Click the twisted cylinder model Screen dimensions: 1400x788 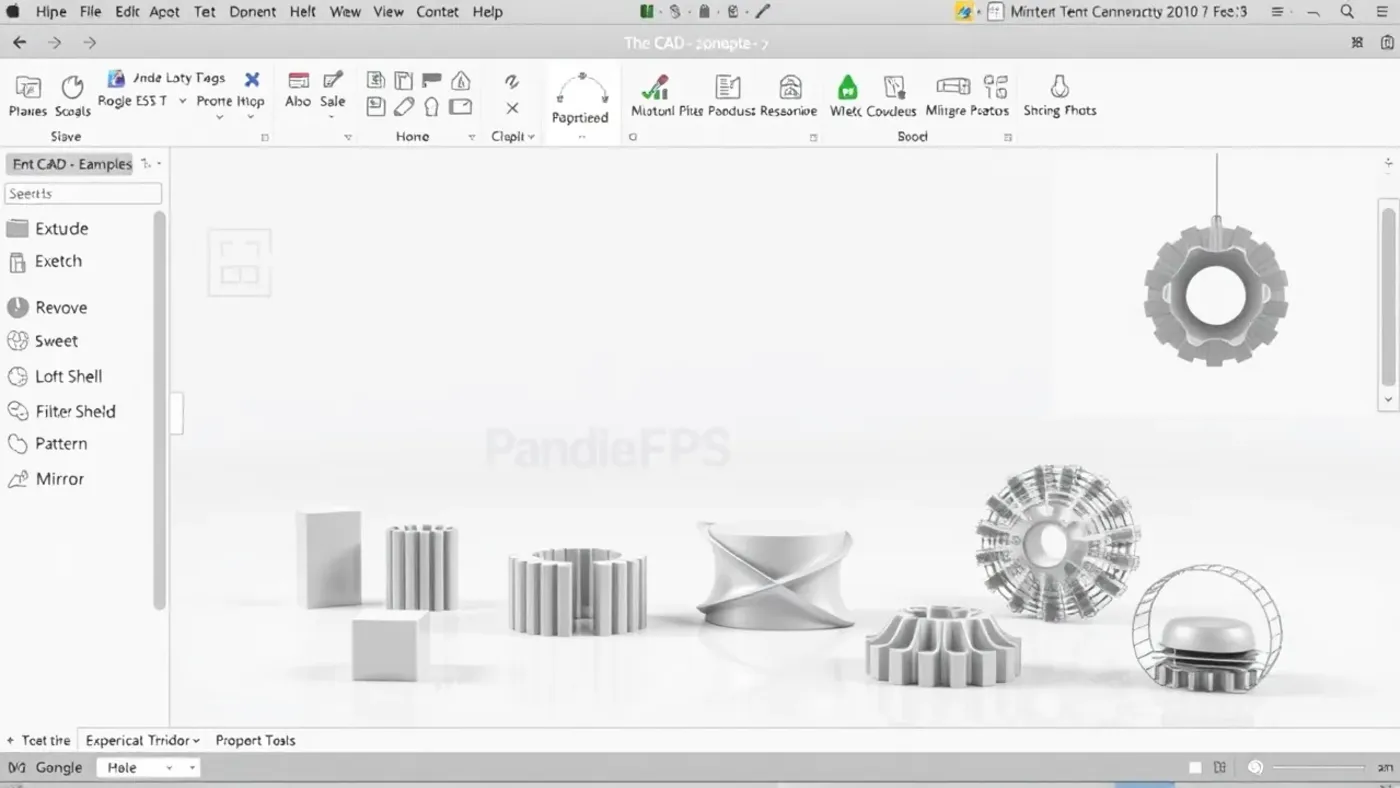(775, 575)
